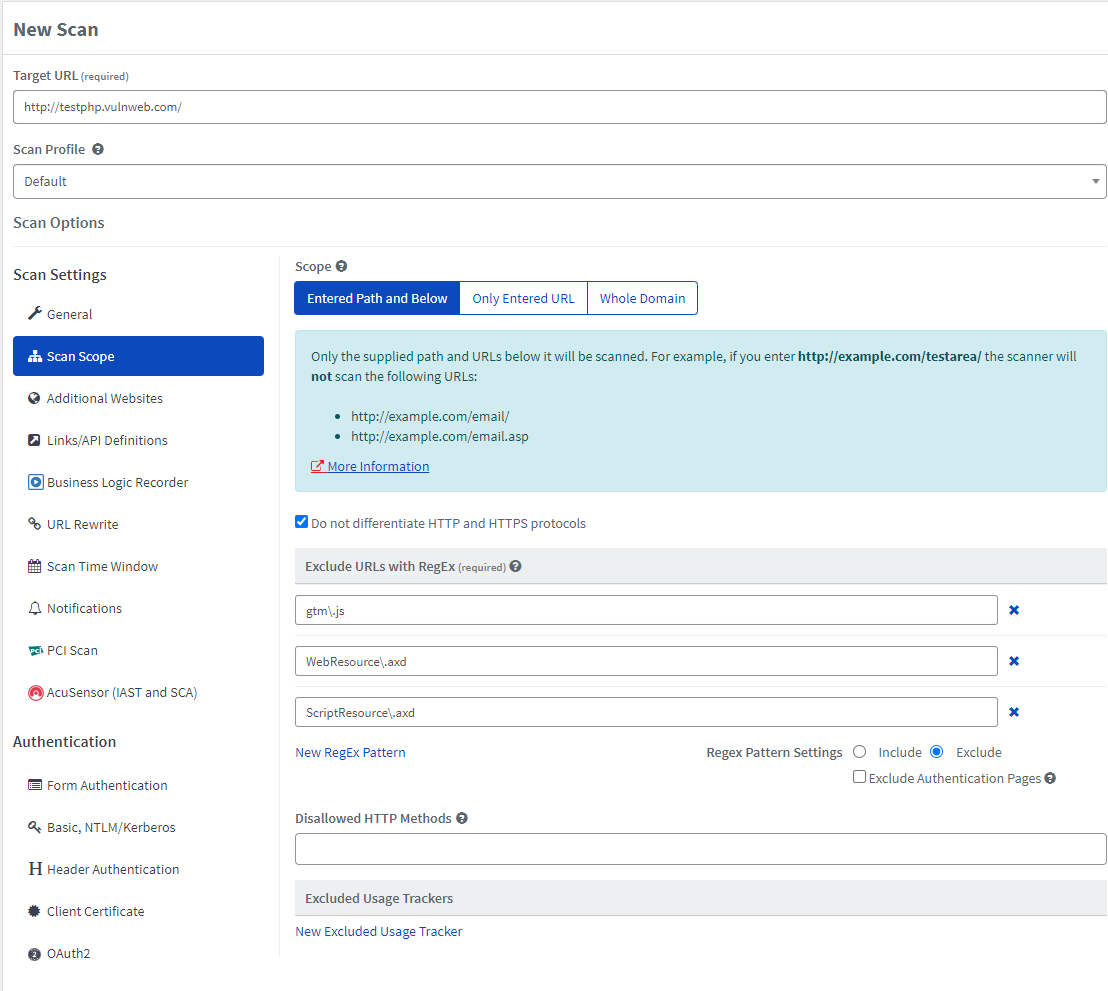
Task: Select the Include regex radio button
Action: 859,751
